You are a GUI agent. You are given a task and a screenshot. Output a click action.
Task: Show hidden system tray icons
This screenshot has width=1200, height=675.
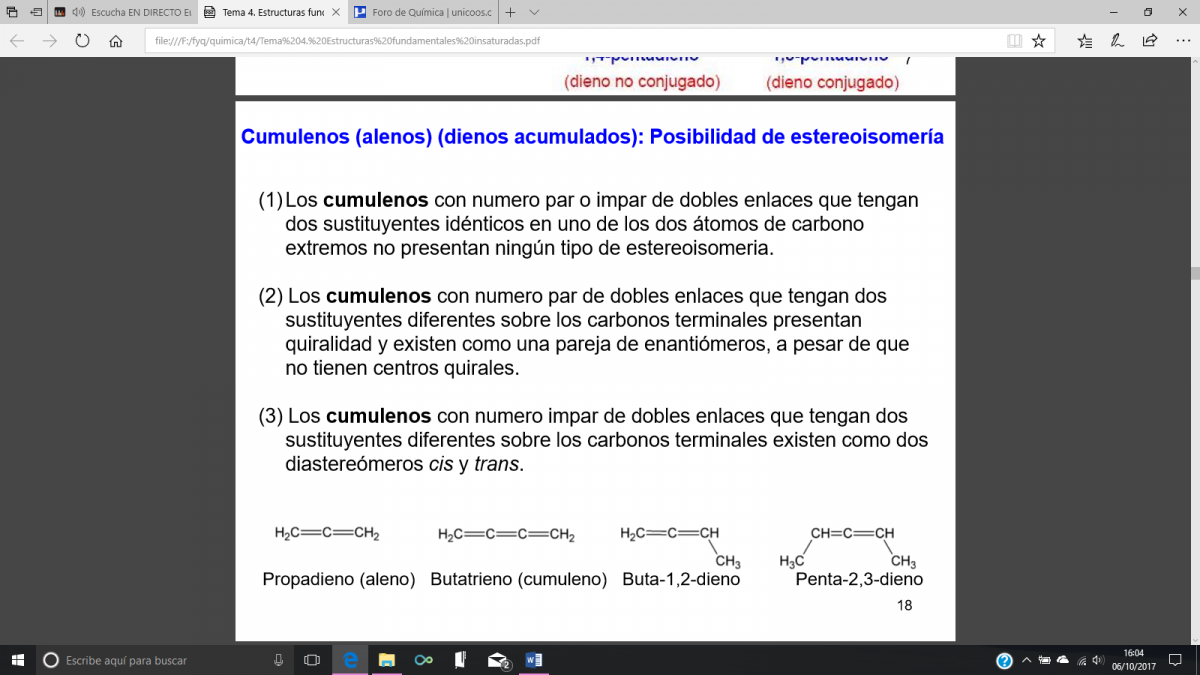click(1026, 660)
